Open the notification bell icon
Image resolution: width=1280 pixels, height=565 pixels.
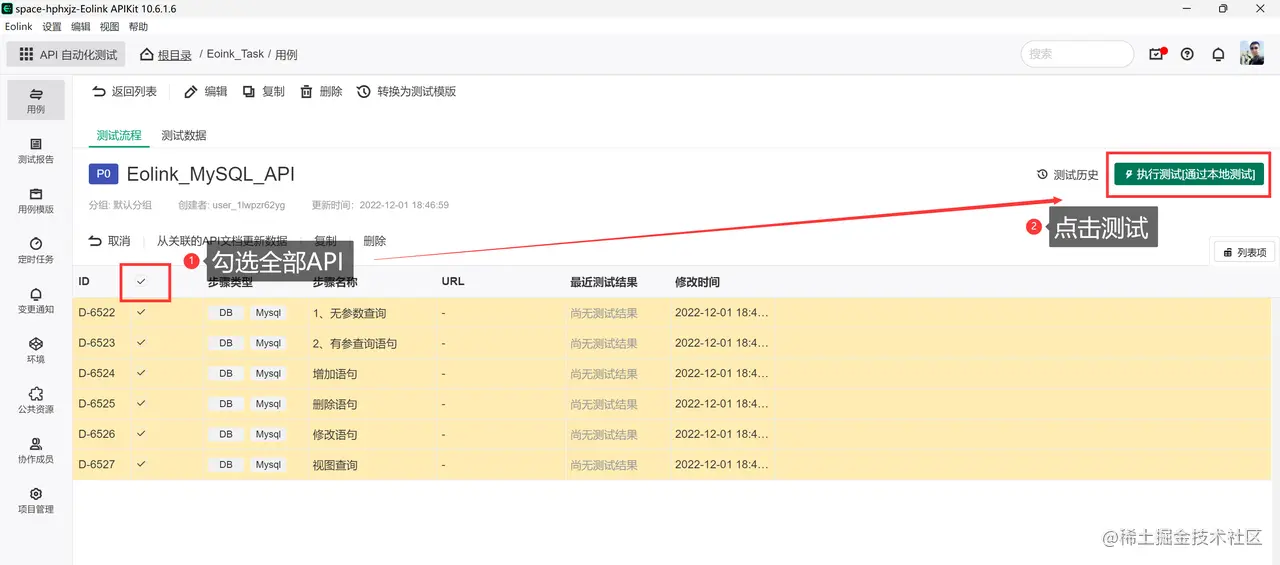tap(1218, 54)
